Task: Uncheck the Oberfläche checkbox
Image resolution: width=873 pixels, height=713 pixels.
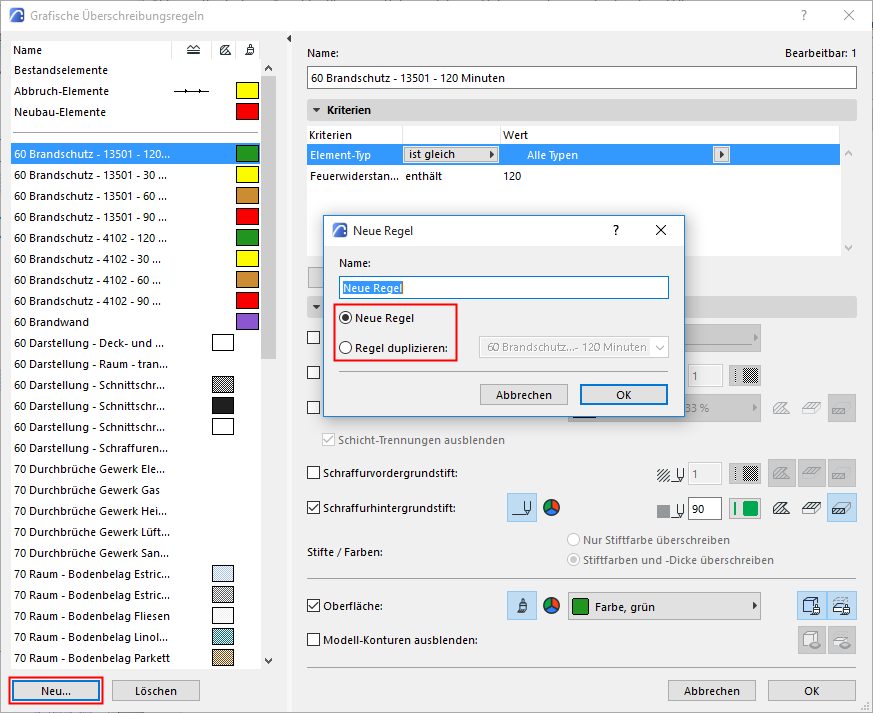Action: [313, 606]
